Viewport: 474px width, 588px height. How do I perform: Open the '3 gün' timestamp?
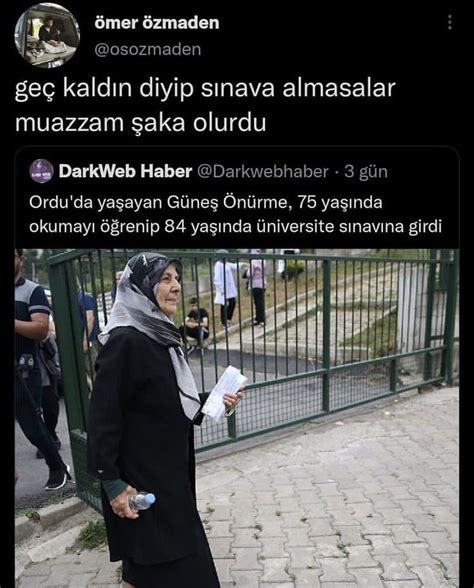point(366,171)
